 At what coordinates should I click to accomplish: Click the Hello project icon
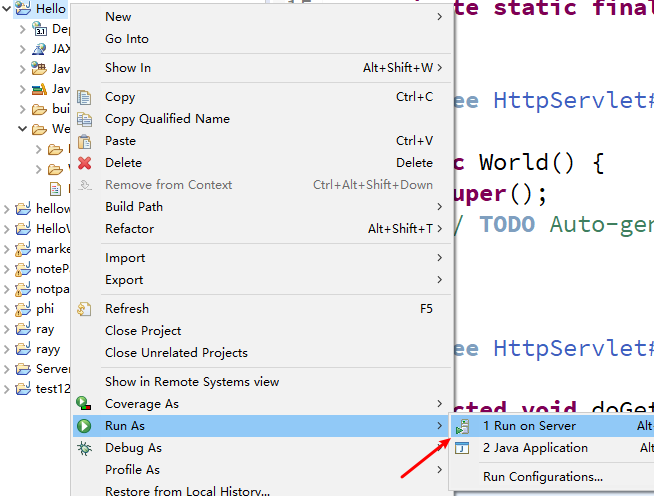[23, 8]
